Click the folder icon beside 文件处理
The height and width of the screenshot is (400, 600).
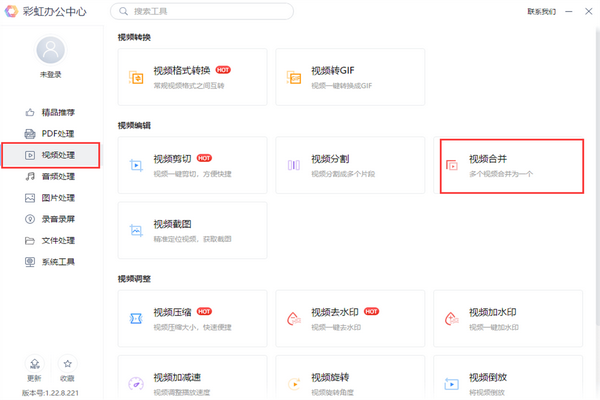click(30, 240)
